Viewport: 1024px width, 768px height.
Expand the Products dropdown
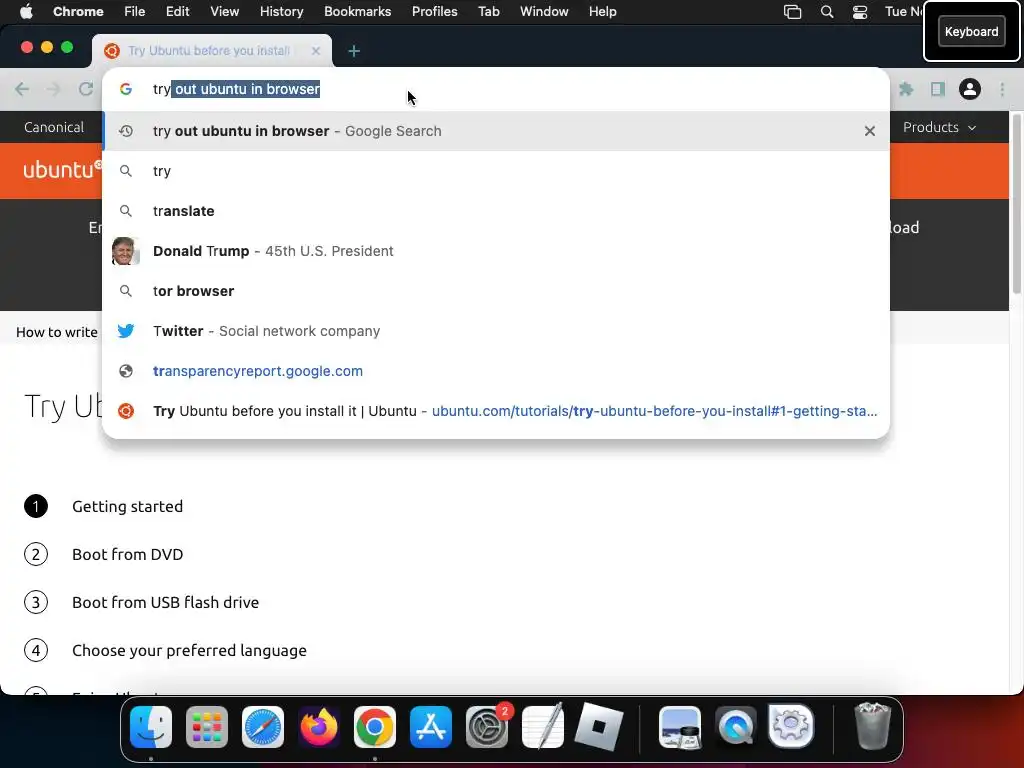click(x=939, y=127)
